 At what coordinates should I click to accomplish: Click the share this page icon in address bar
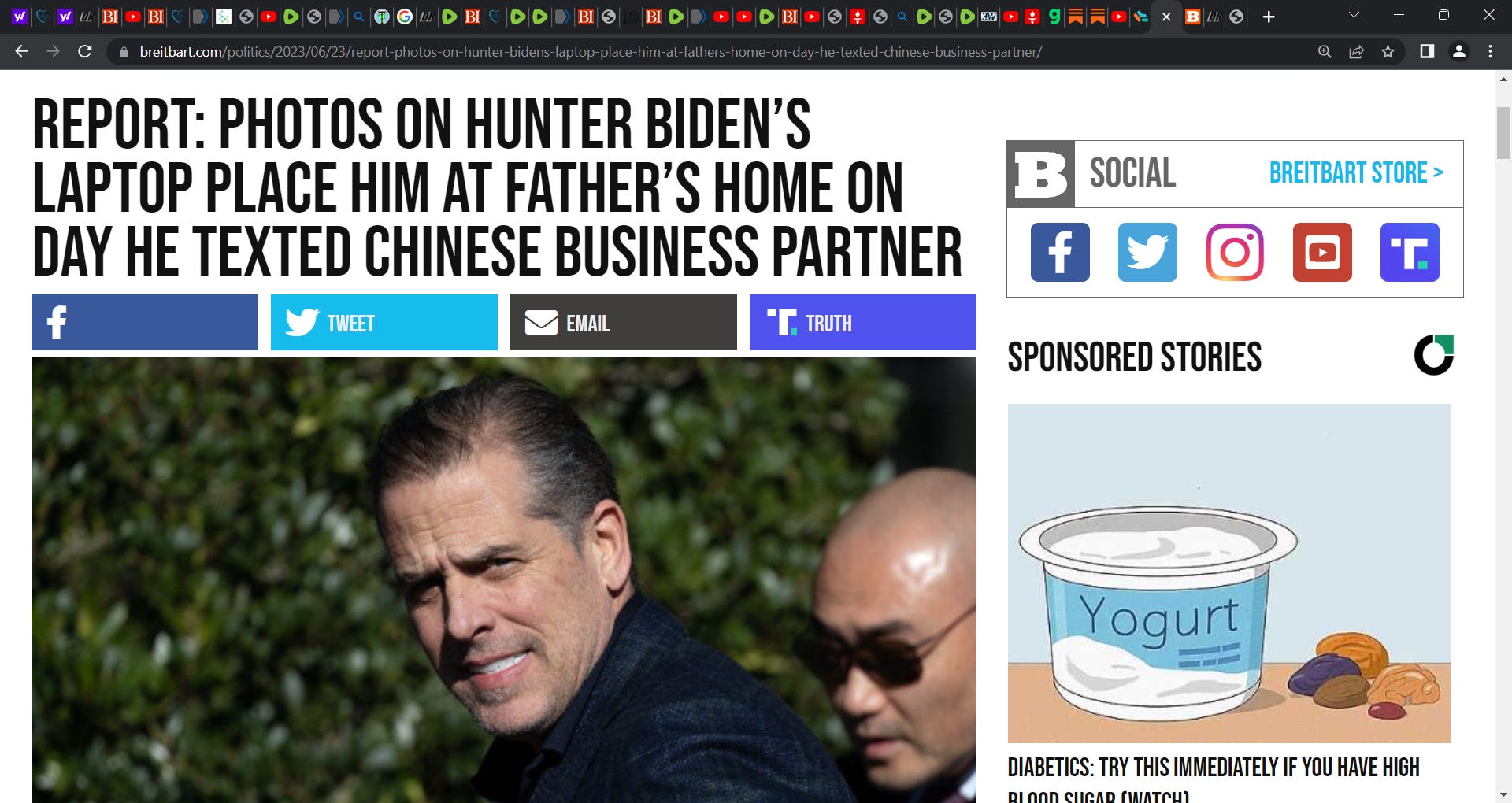(x=1356, y=52)
